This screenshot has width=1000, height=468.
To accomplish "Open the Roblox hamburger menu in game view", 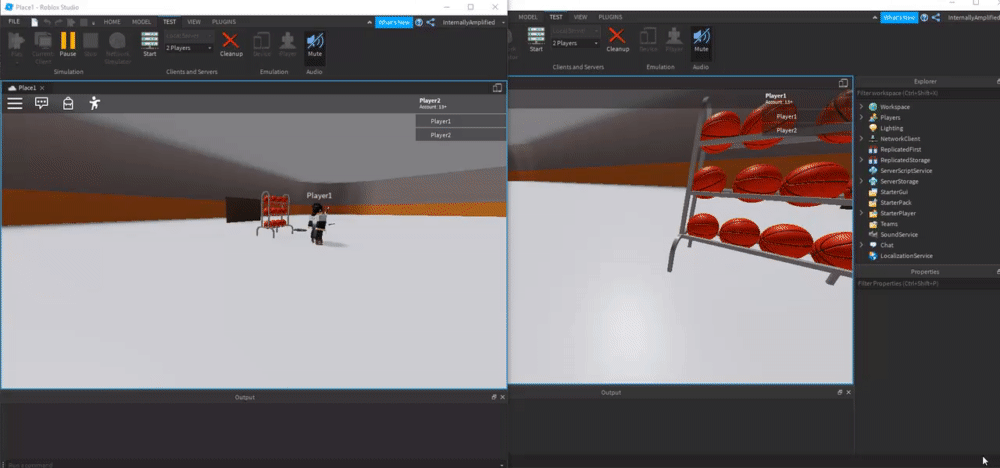I will 15,103.
